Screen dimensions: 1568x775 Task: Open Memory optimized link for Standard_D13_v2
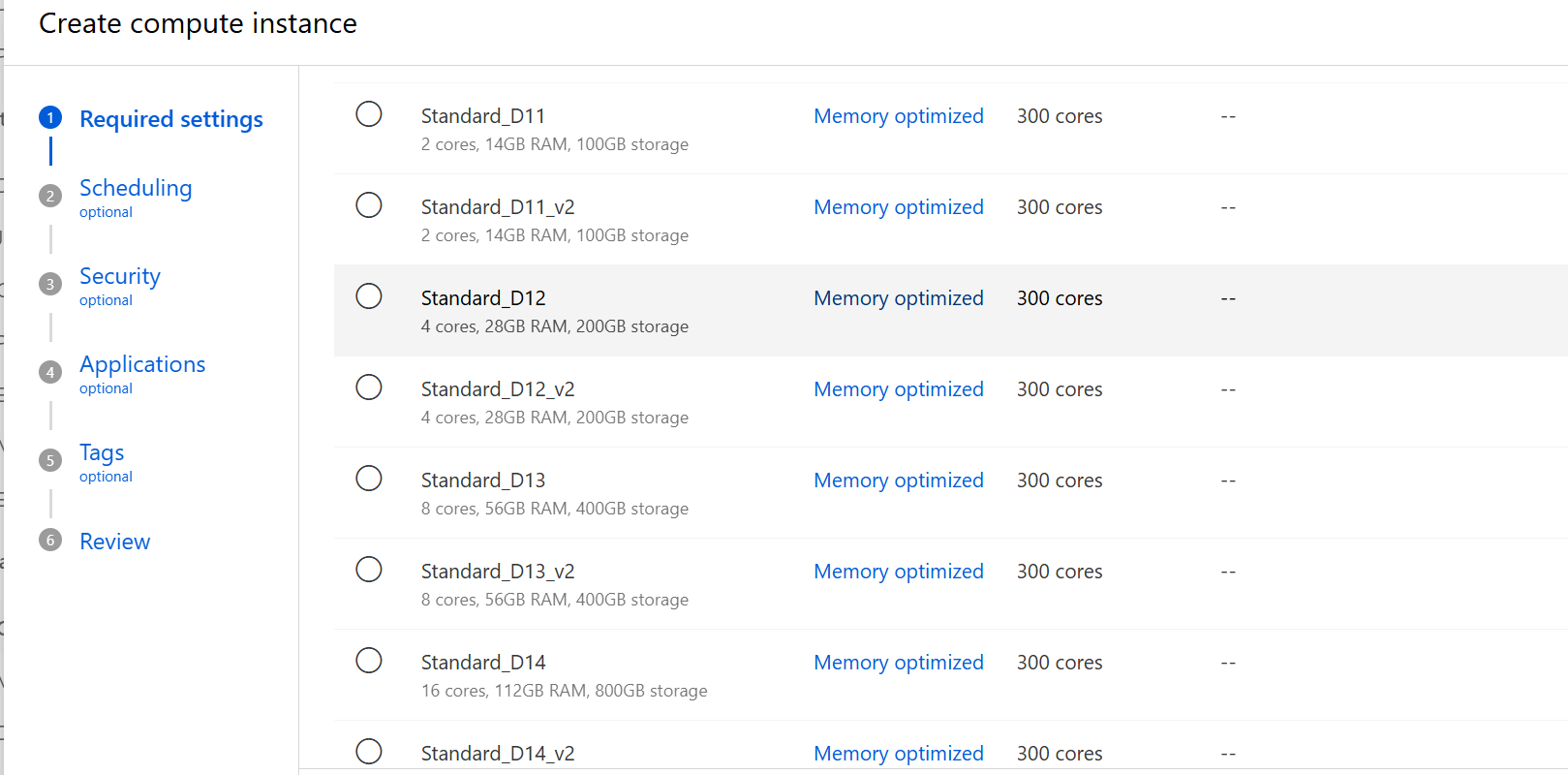pyautogui.click(x=898, y=571)
